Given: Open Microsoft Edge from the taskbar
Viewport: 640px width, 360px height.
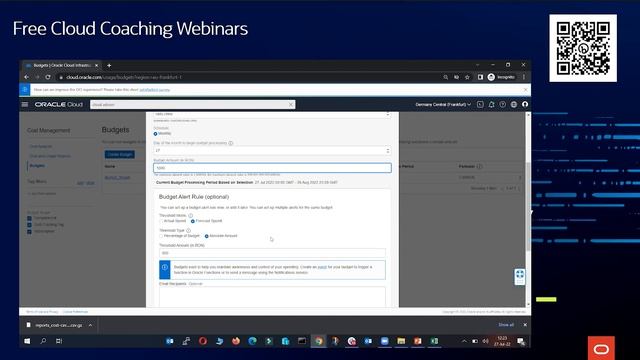Looking at the screenshot, I should [x=252, y=341].
